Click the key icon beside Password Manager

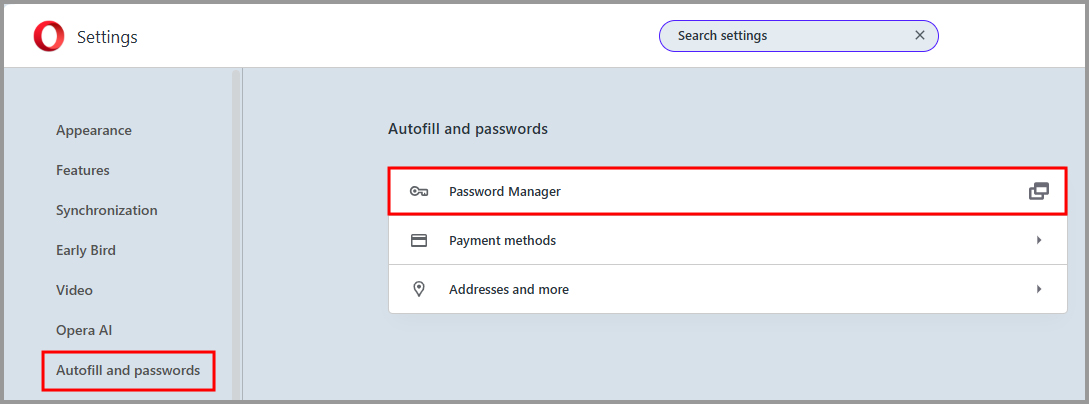pyautogui.click(x=419, y=191)
